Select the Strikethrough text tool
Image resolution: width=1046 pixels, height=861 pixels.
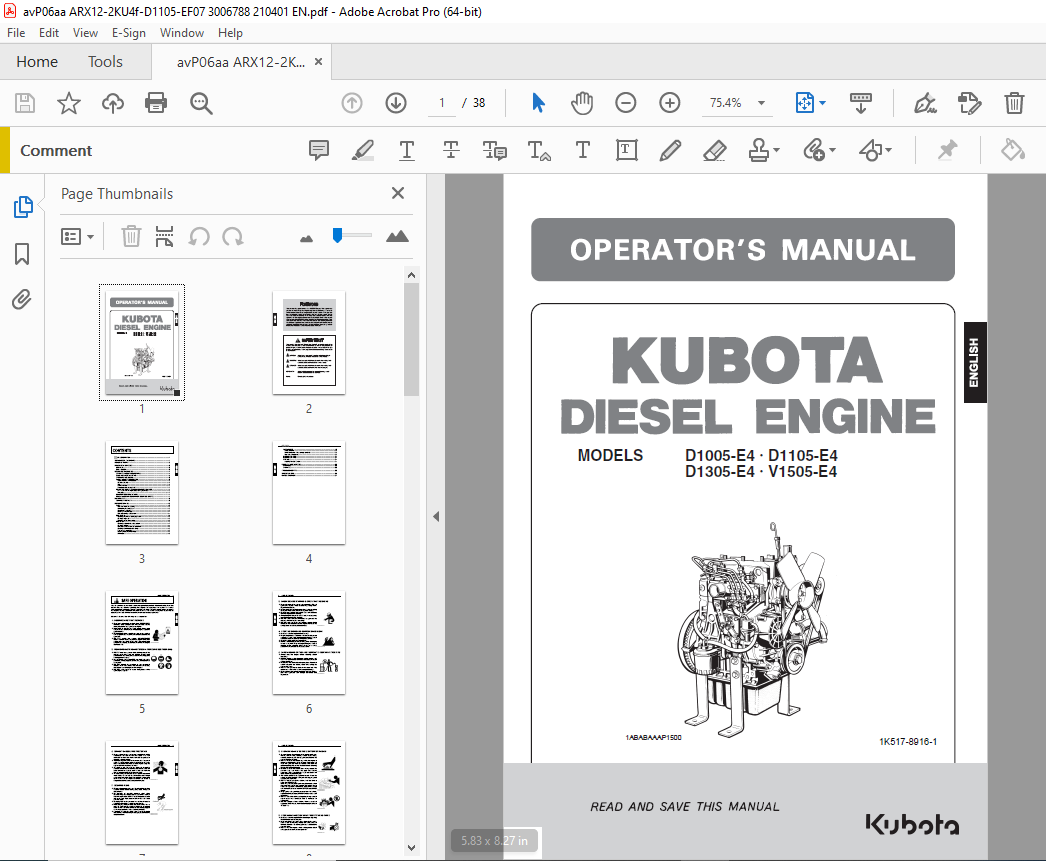451,150
